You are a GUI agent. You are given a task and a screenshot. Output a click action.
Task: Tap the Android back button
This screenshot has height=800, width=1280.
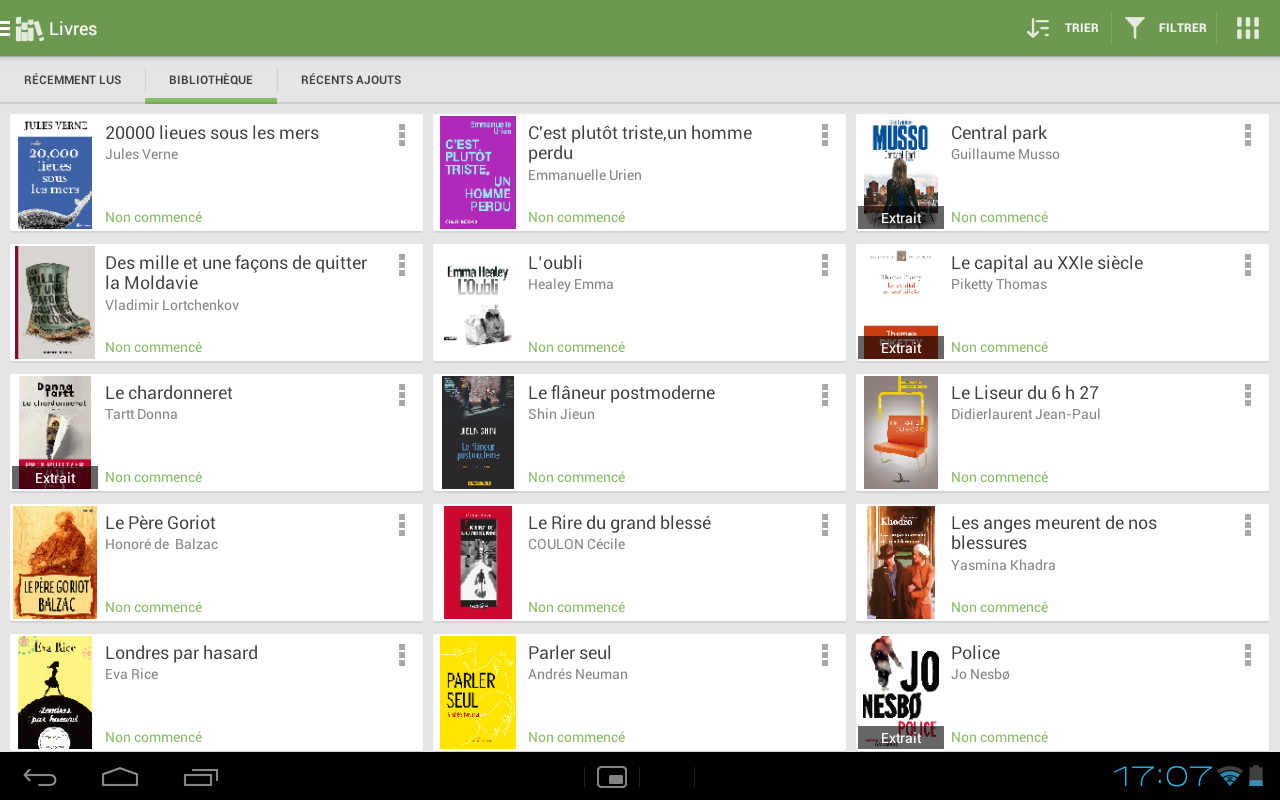tap(40, 777)
